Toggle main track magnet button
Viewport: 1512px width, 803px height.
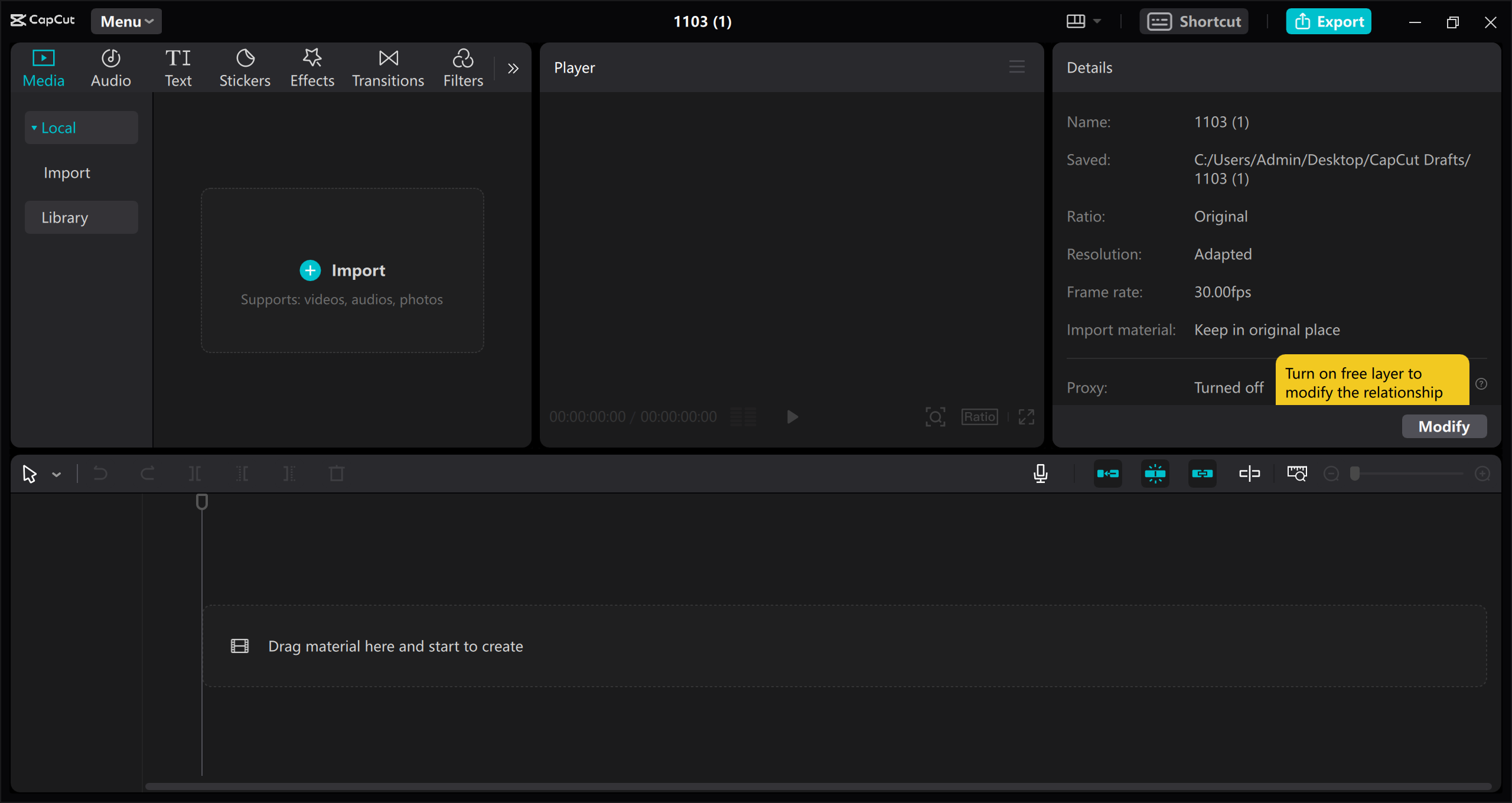point(1107,474)
